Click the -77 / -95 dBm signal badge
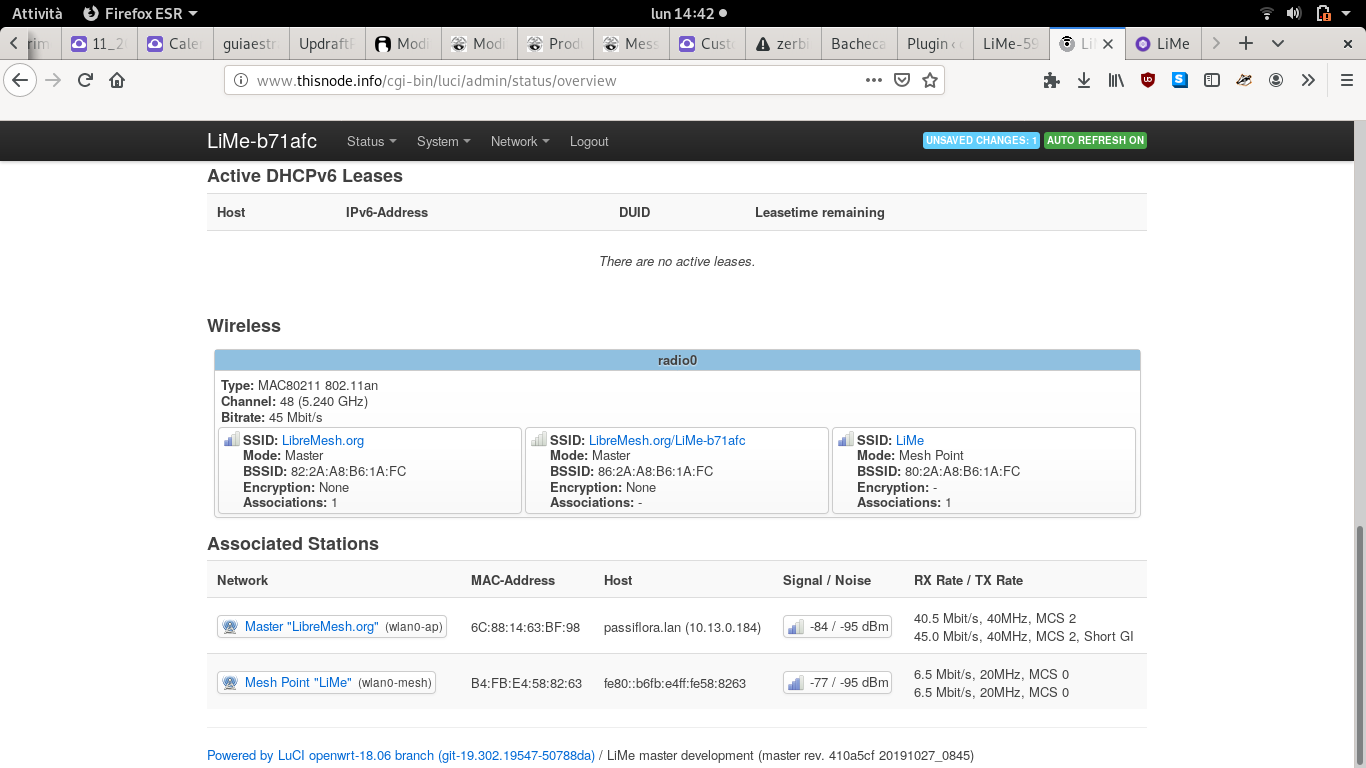Viewport: 1366px width, 768px height. [x=837, y=683]
